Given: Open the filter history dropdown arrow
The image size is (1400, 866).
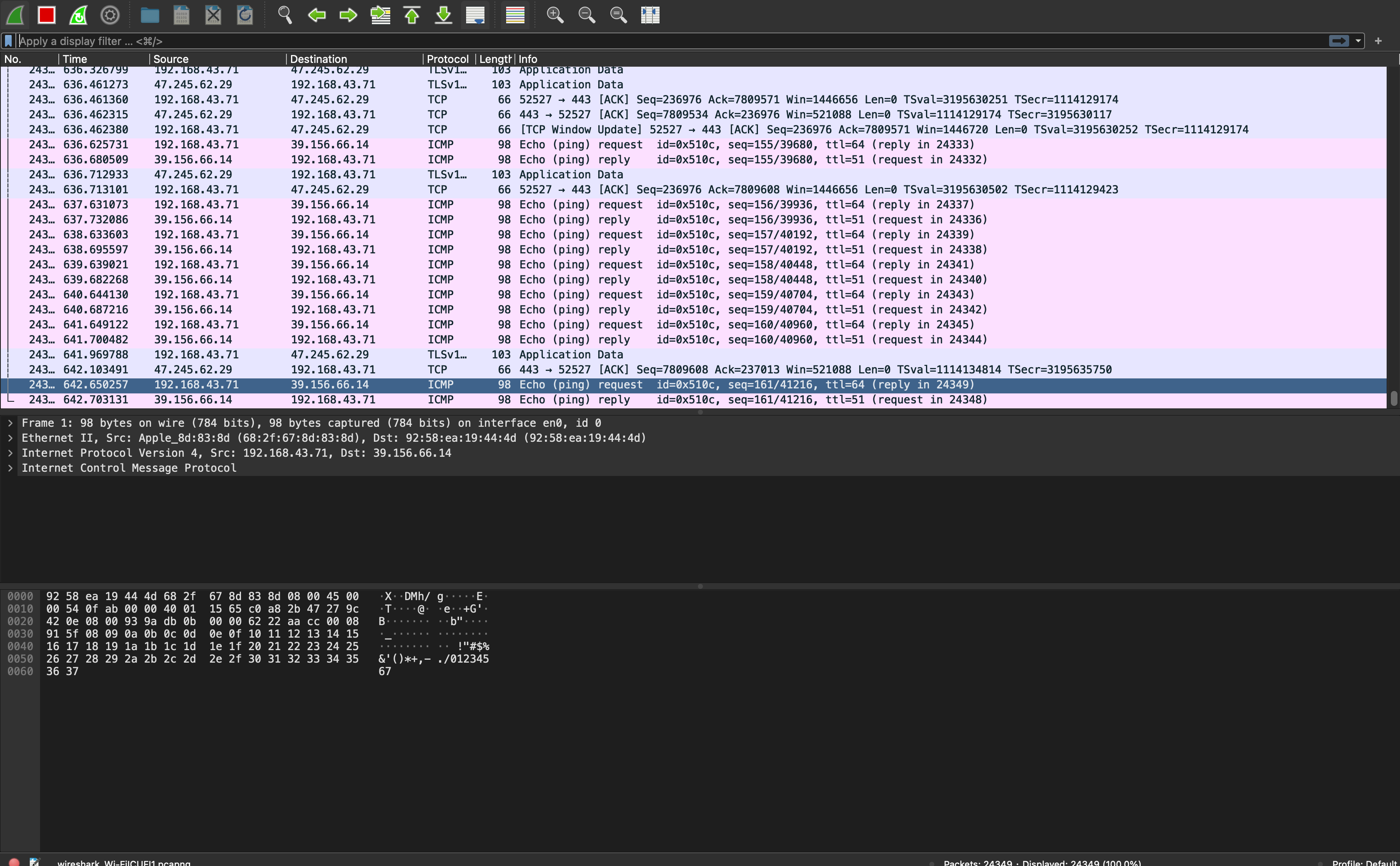Looking at the screenshot, I should 1358,41.
